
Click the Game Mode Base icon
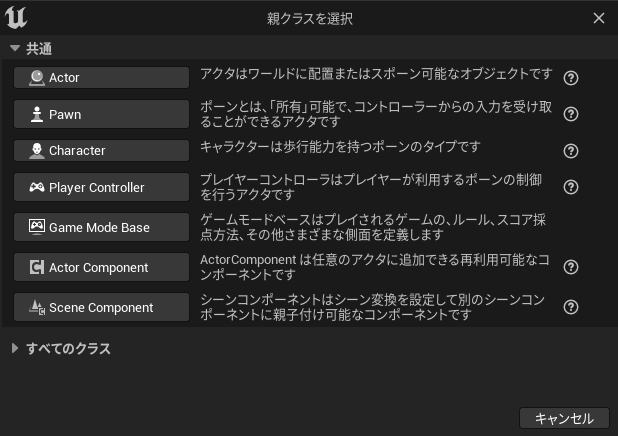click(36, 227)
